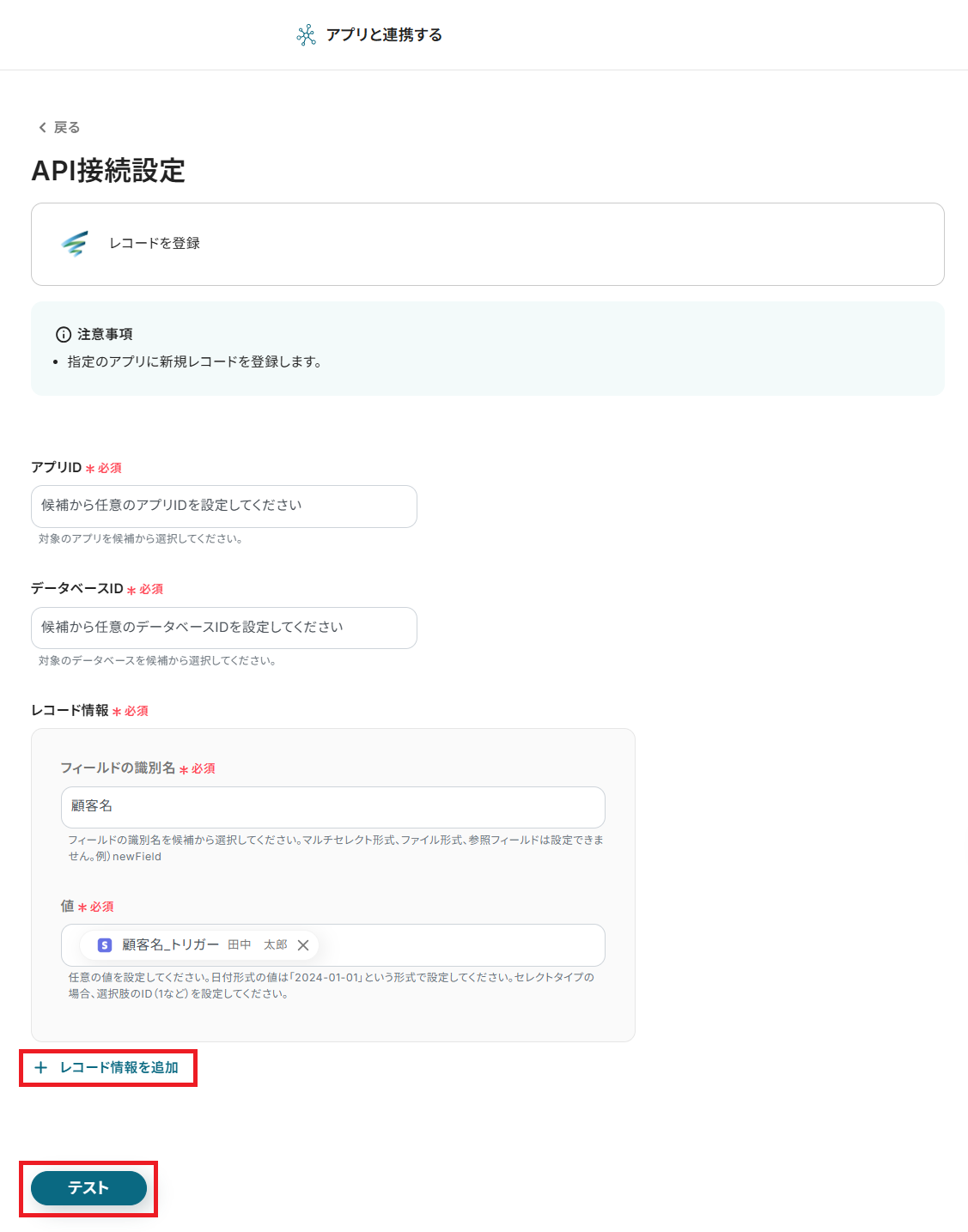Click the plus icon for adding record info
This screenshot has width=968, height=1232.
pyautogui.click(x=40, y=1068)
